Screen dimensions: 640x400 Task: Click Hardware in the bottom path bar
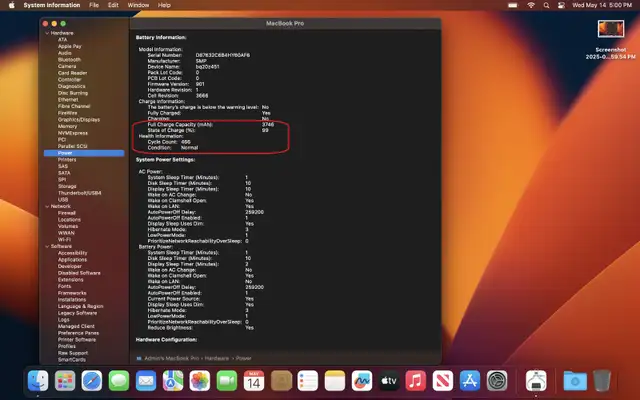(217, 358)
